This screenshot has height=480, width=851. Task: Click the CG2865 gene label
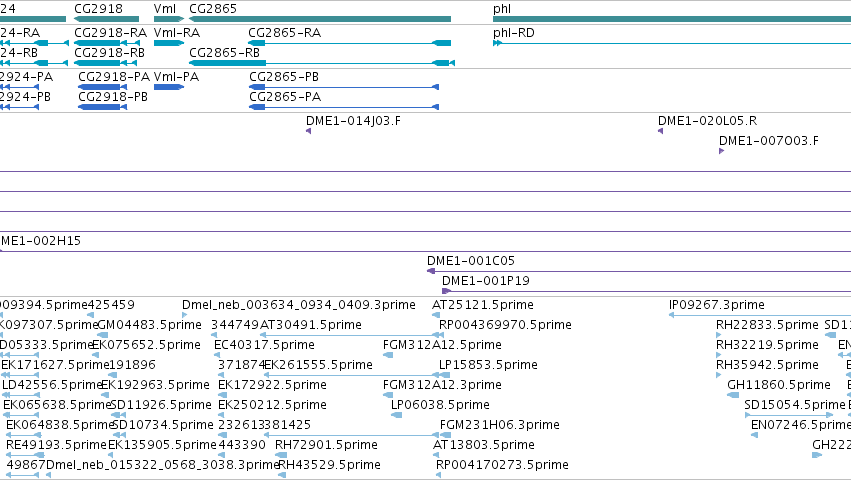pos(213,9)
